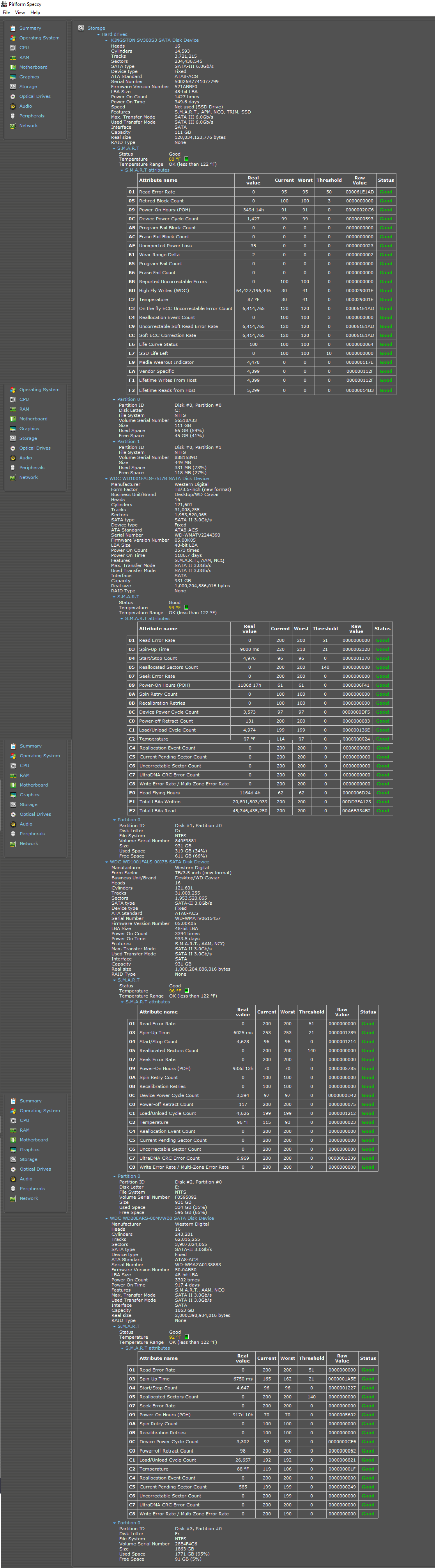Viewport: 435px width, 1568px height.
Task: Click the volume serial number 8881589D
Action: 186,458
